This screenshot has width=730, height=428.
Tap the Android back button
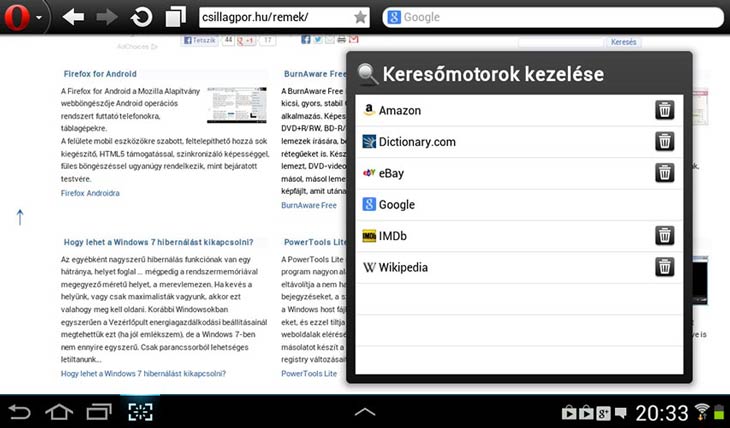(x=20, y=412)
